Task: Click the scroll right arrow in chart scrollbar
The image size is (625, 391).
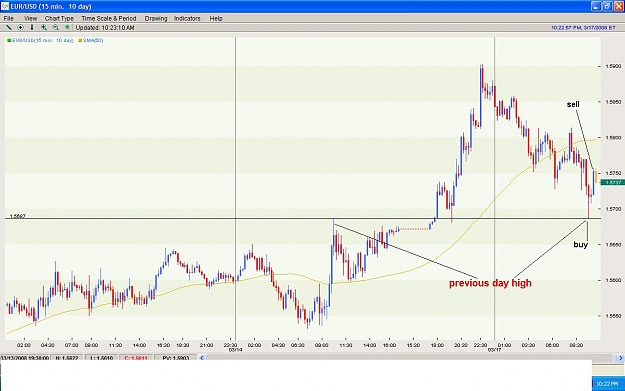Action: [x=621, y=358]
